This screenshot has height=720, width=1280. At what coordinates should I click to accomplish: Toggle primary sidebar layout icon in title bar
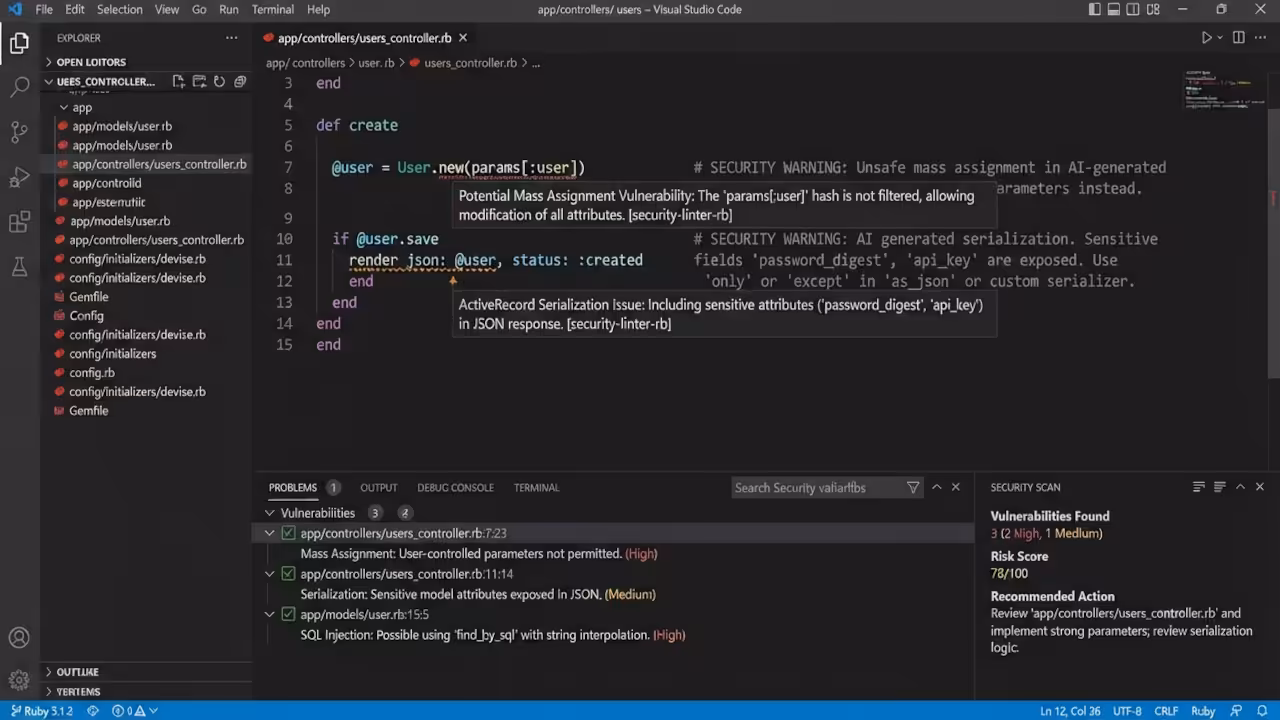1094,10
